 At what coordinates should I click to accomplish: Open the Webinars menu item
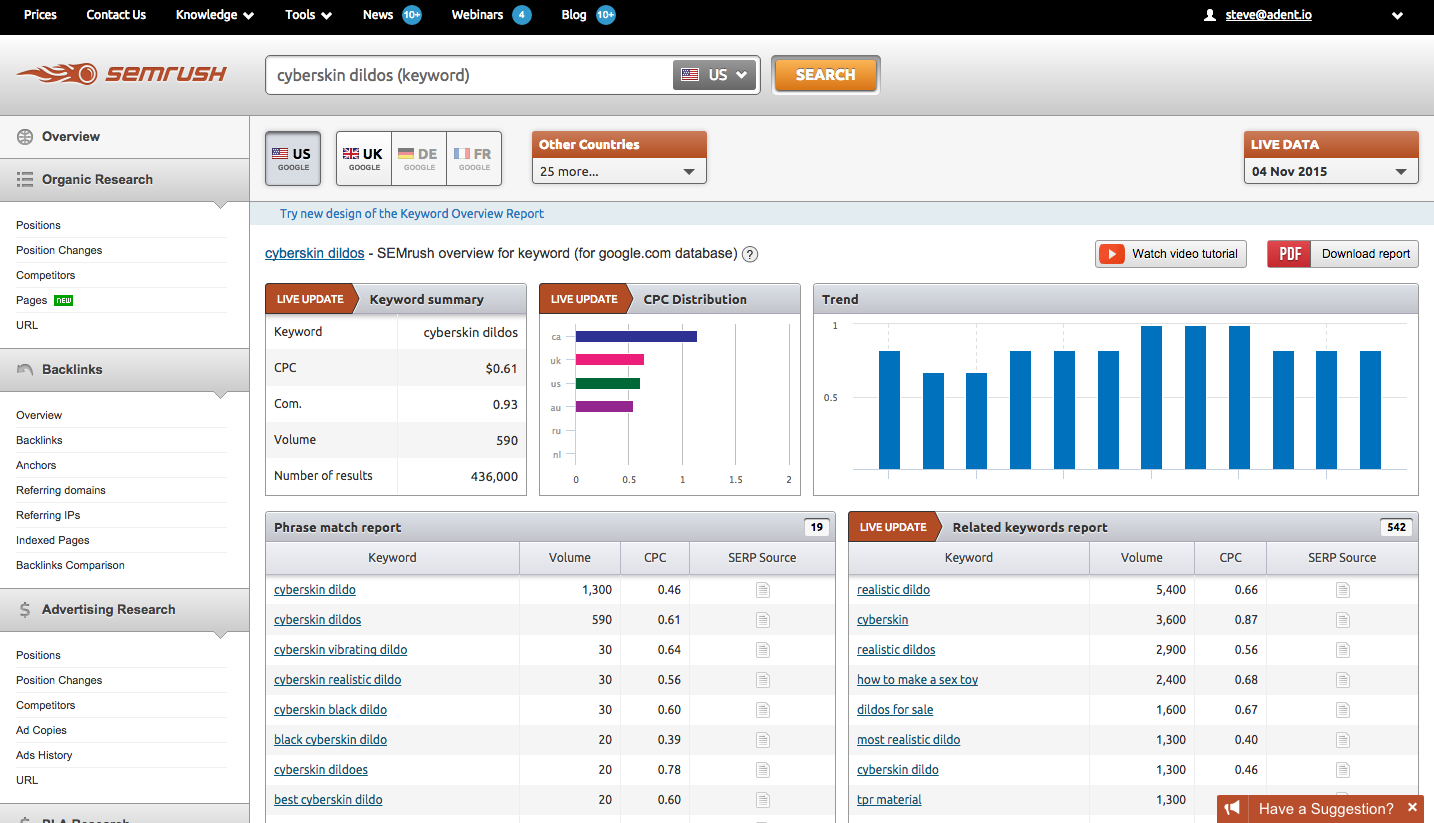pos(477,15)
